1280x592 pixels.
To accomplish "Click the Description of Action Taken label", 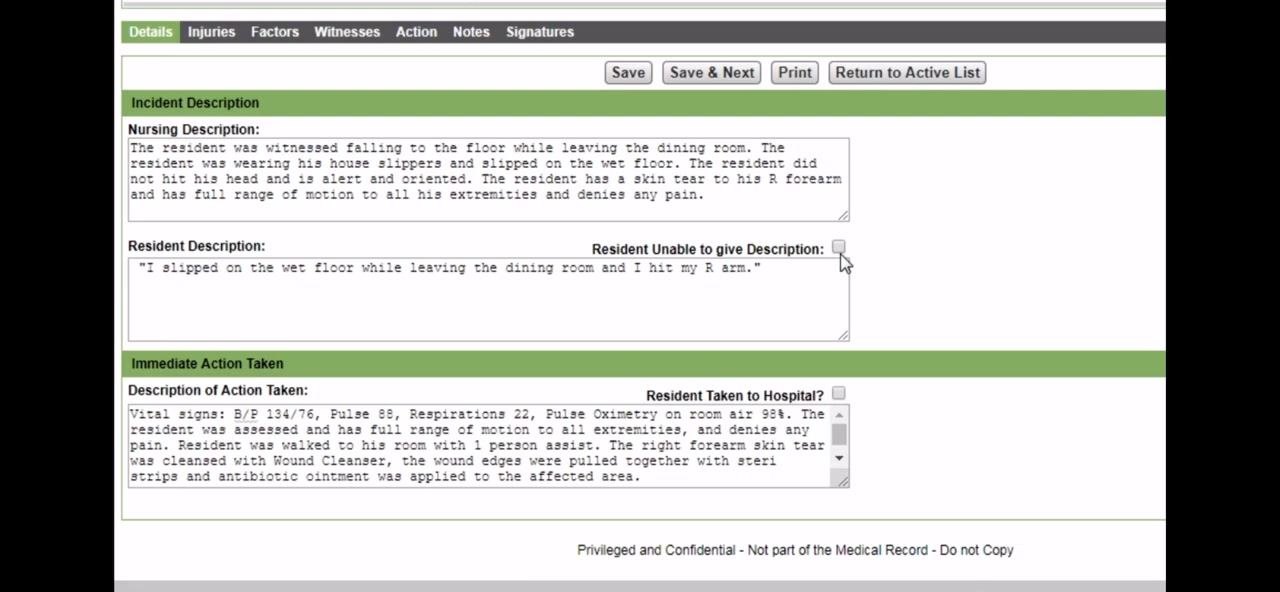I will [217, 390].
